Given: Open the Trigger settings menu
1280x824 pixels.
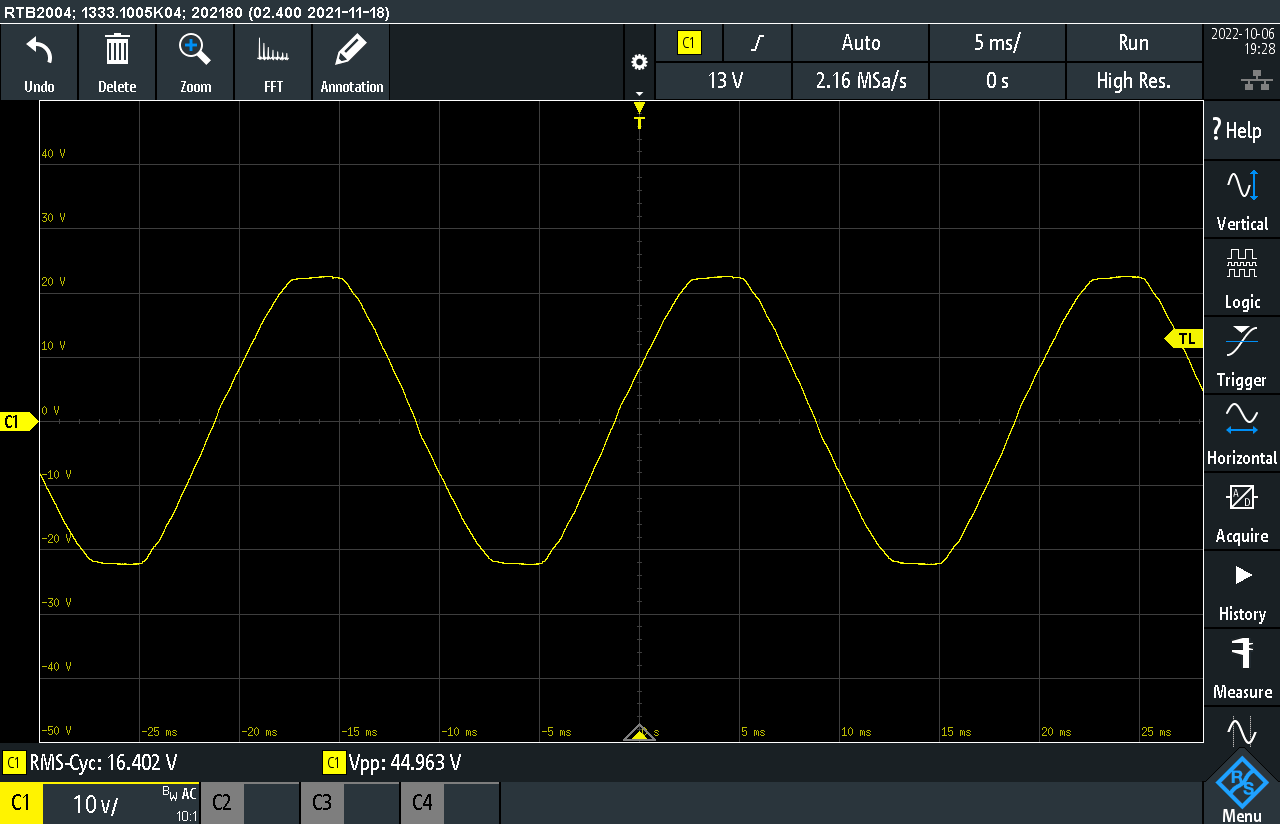Looking at the screenshot, I should coord(1241,355).
